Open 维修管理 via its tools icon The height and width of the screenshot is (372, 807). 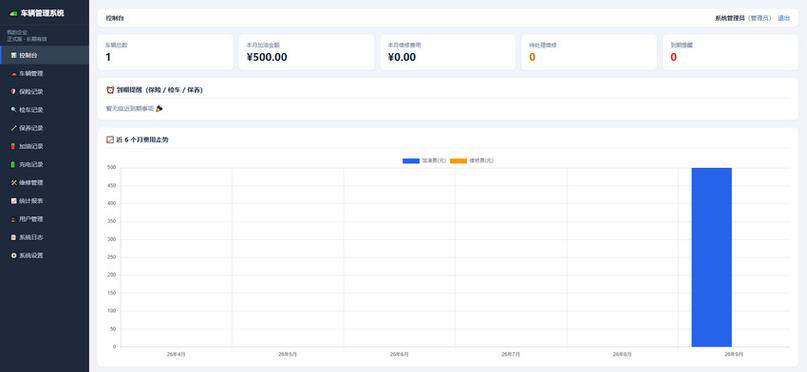pos(14,183)
